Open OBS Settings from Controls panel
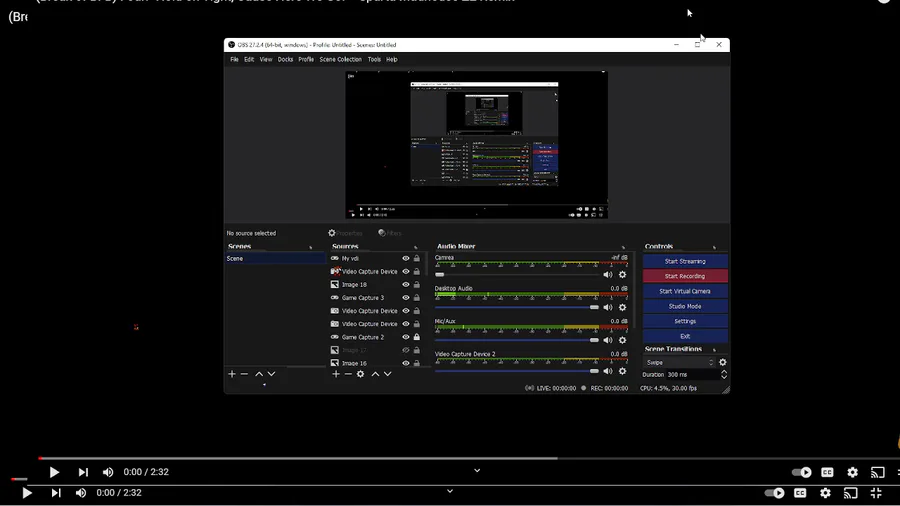The height and width of the screenshot is (506, 900). (x=685, y=321)
